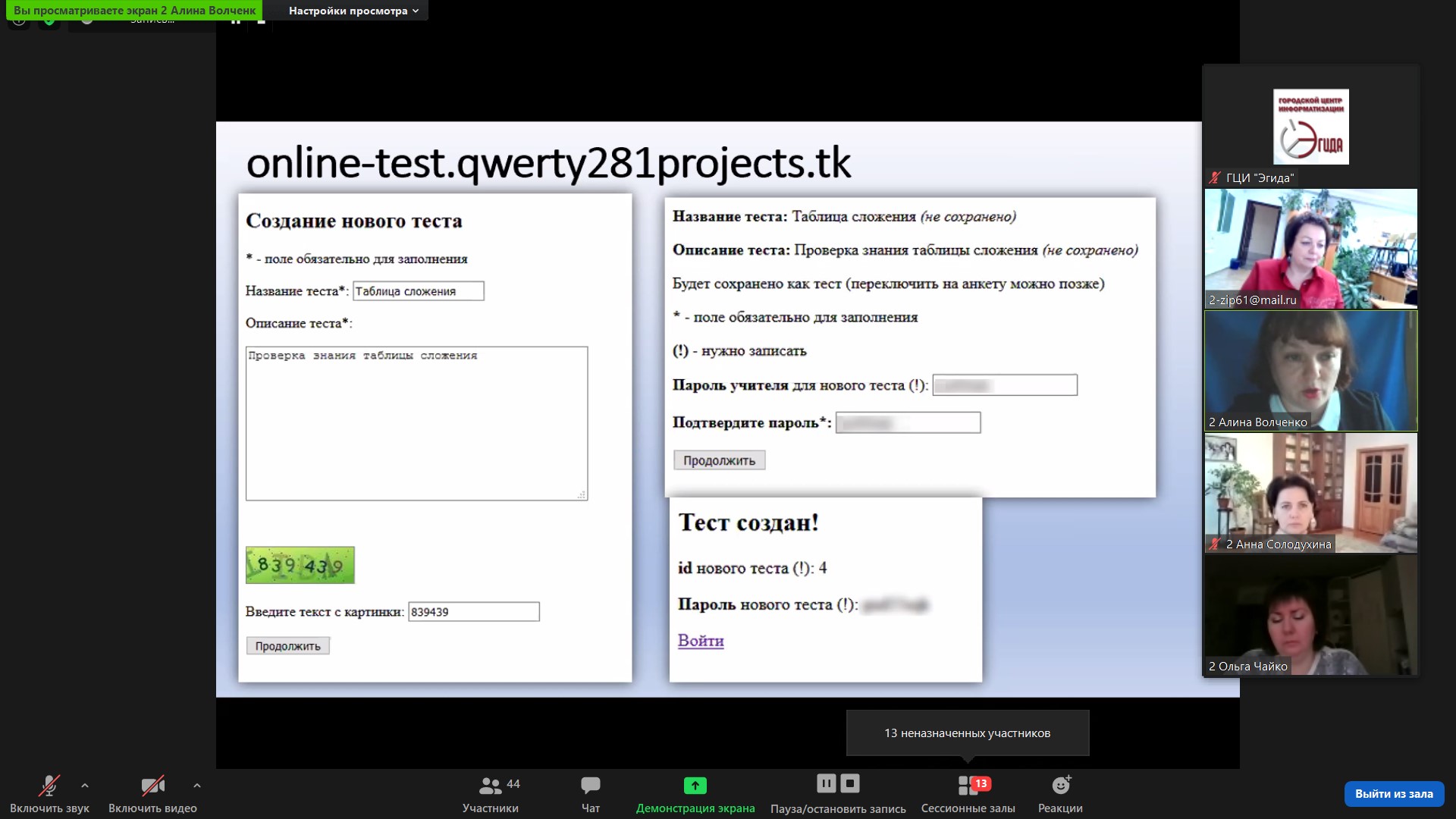Select the Ольга Чайко video thumbnail
1456x819 pixels.
pos(1310,615)
